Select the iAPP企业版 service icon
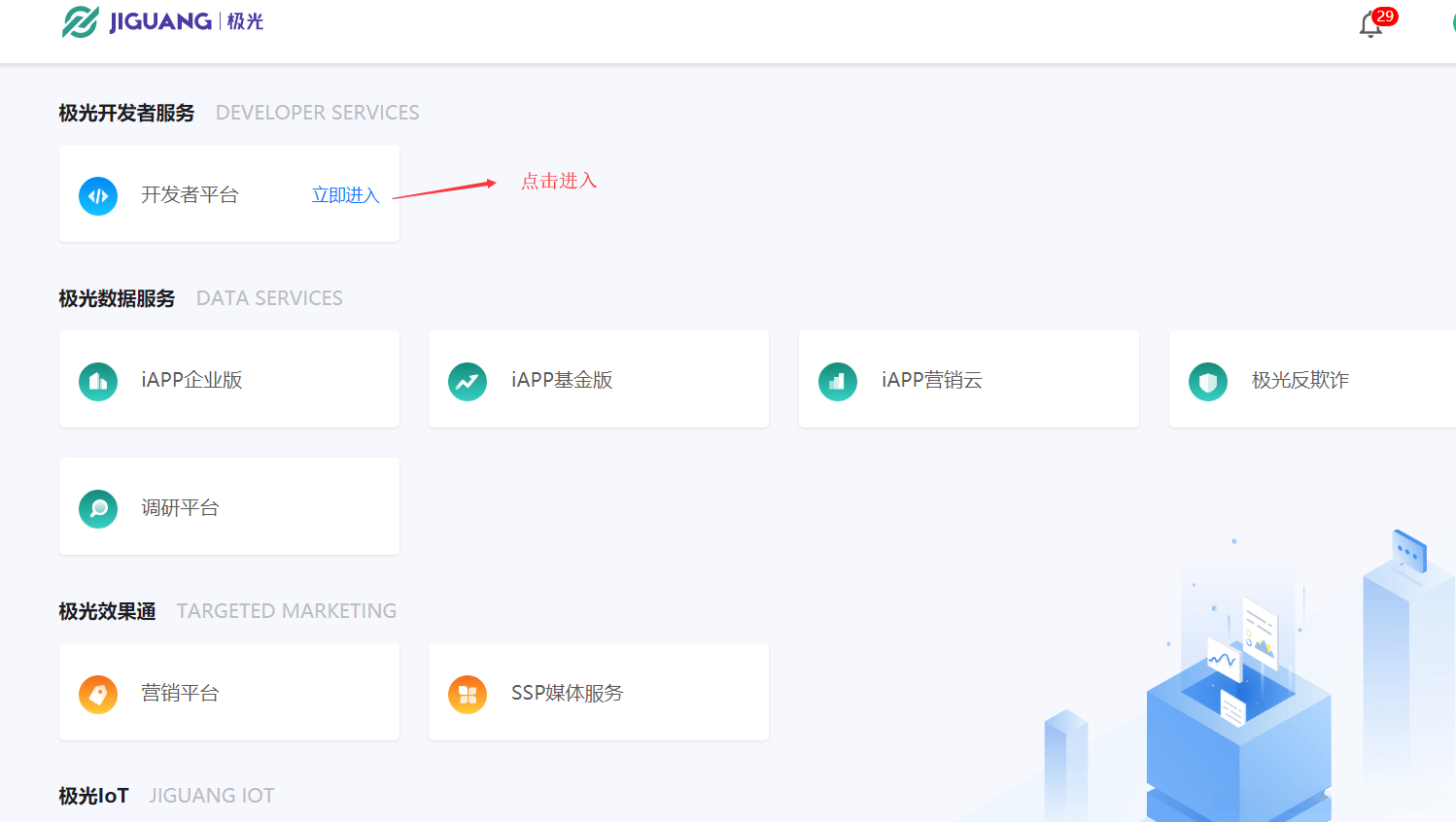1456x822 pixels. 97,381
